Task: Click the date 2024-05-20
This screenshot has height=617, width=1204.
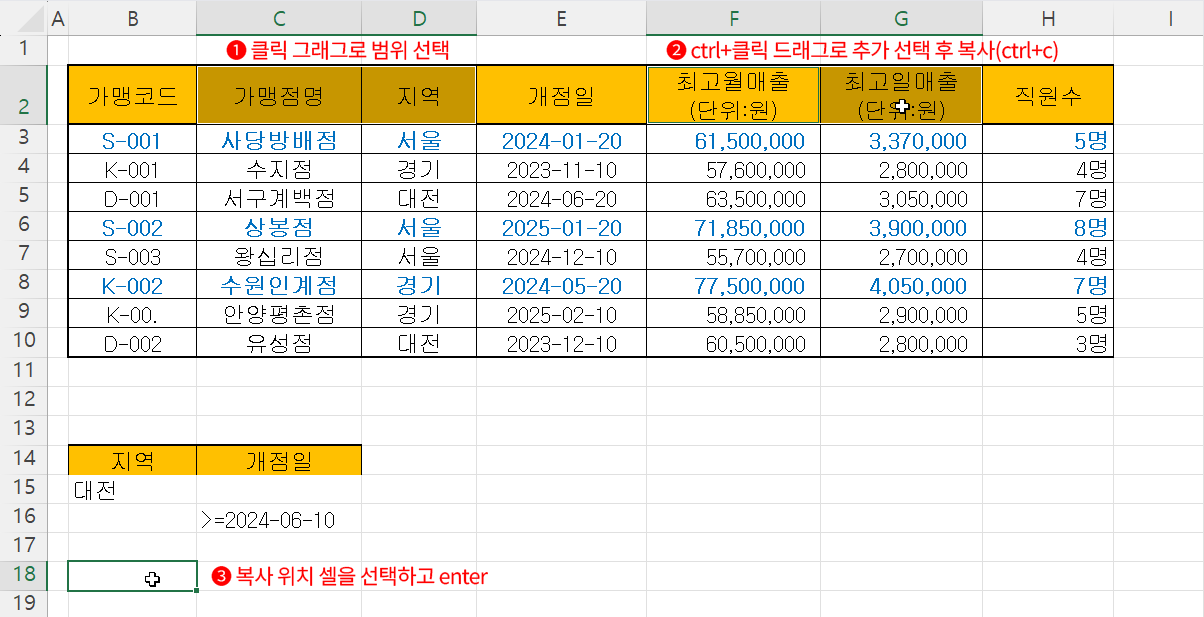Action: pyautogui.click(x=562, y=285)
